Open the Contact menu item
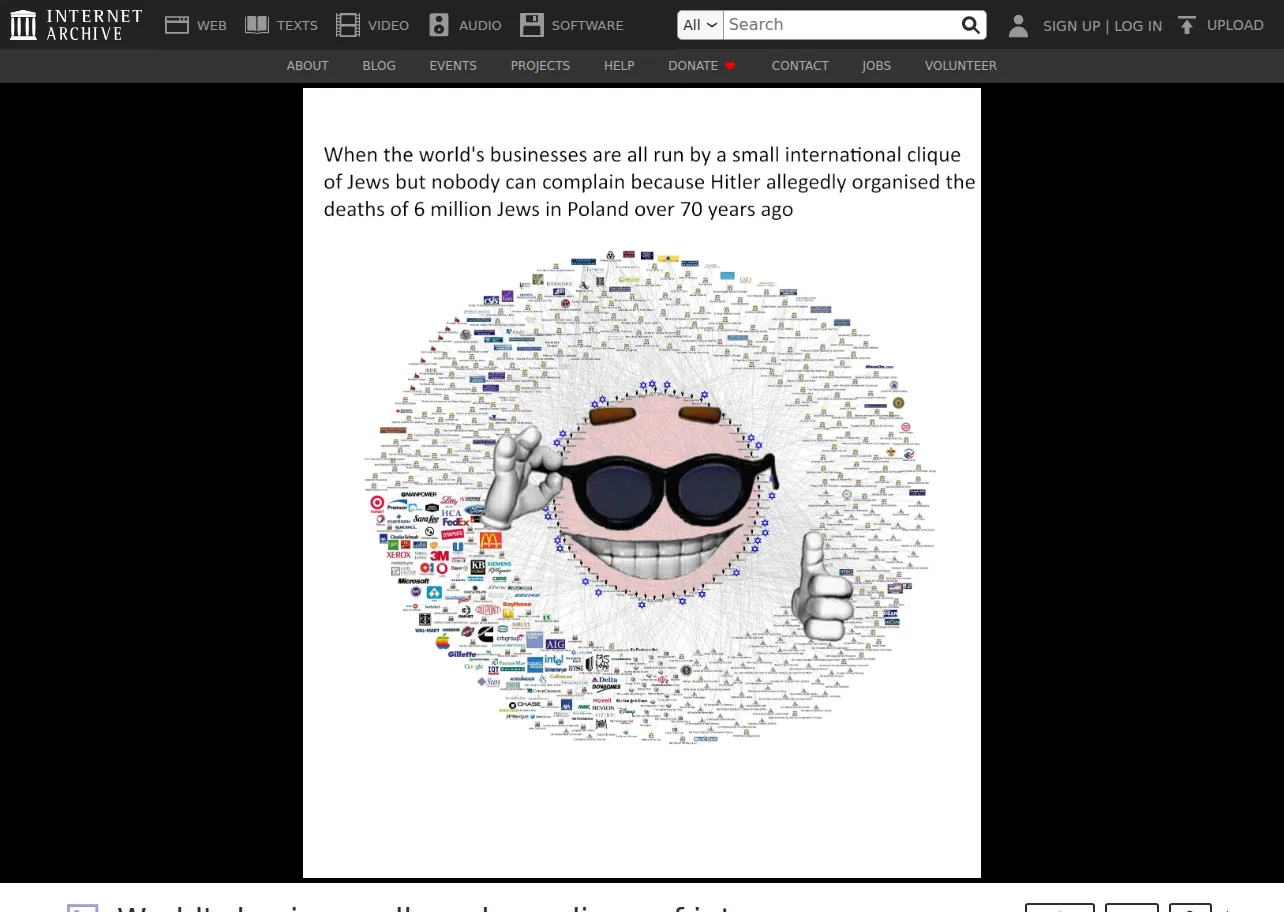Viewport: 1284px width, 912px height. tap(800, 66)
